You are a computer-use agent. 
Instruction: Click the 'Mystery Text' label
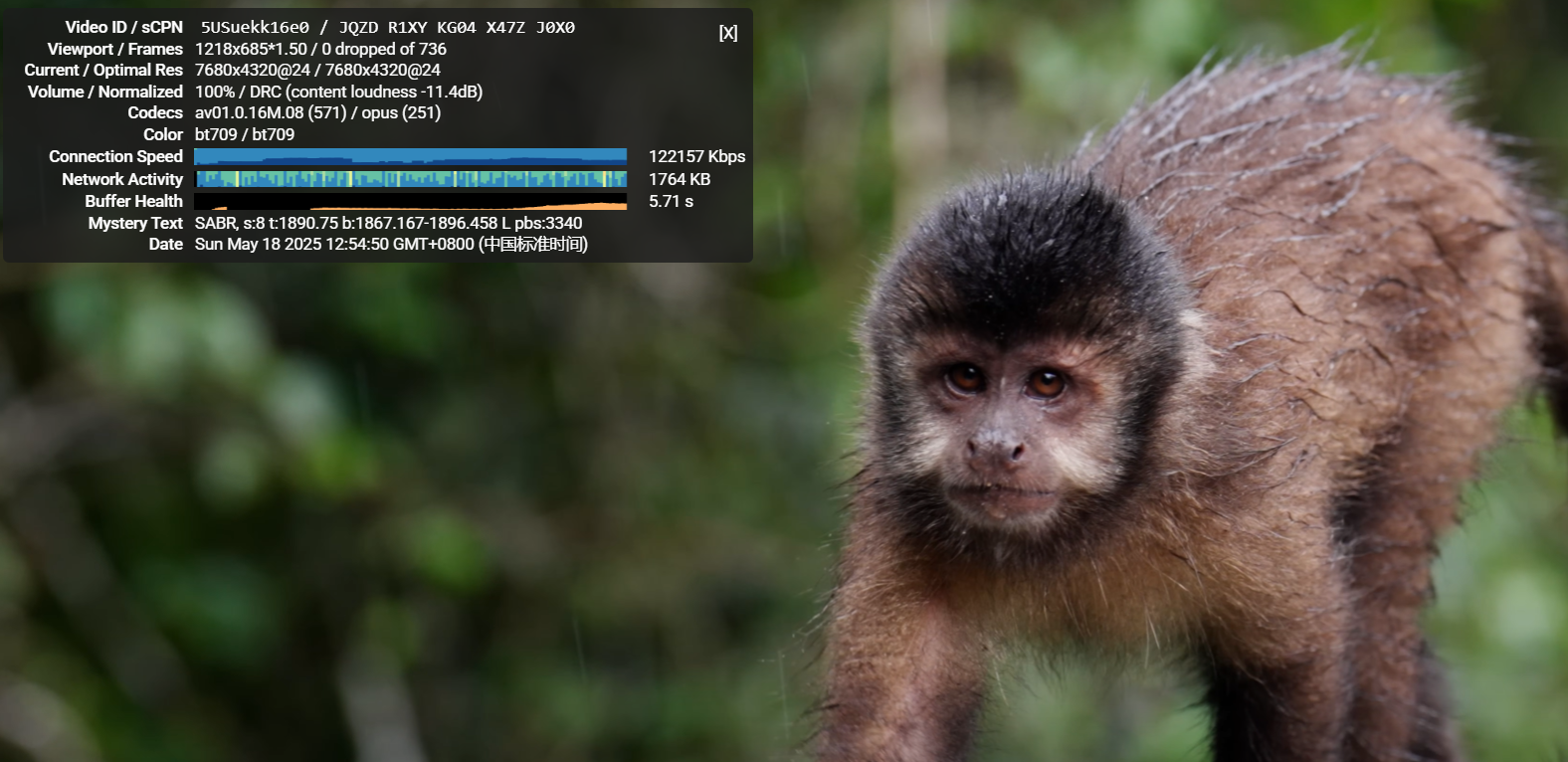[x=135, y=223]
